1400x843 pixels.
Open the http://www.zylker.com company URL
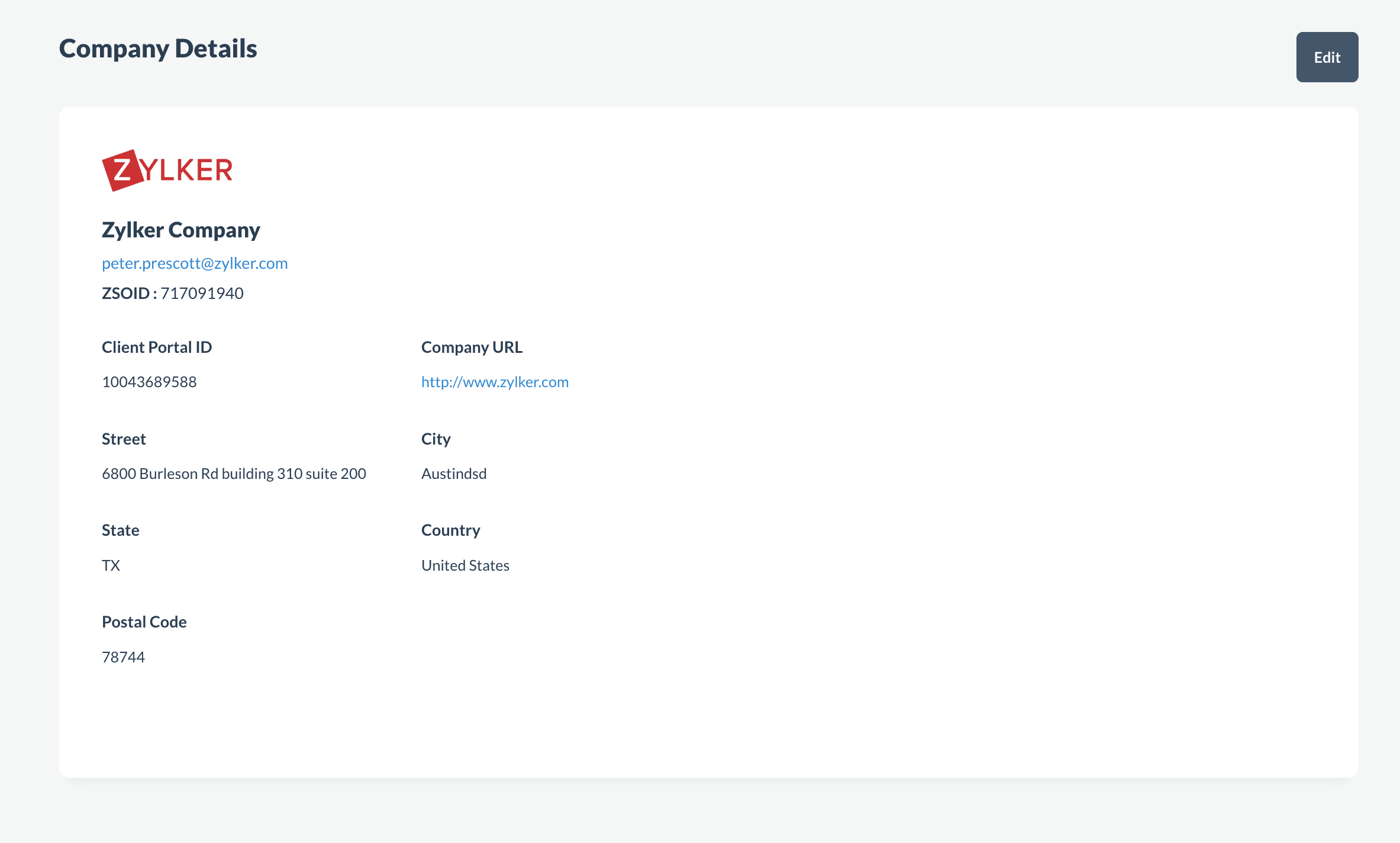tap(495, 382)
